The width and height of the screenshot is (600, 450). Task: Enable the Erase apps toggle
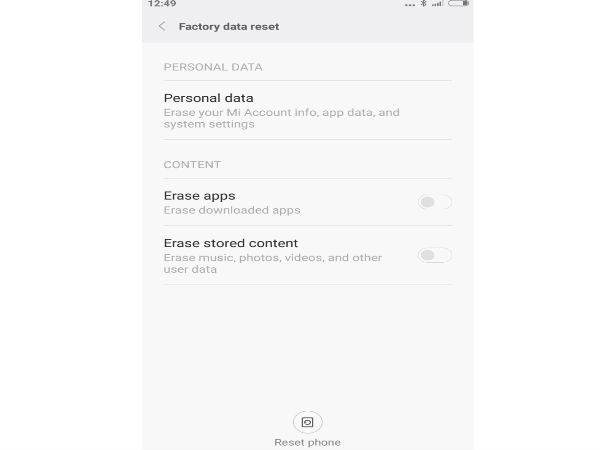pyautogui.click(x=434, y=202)
